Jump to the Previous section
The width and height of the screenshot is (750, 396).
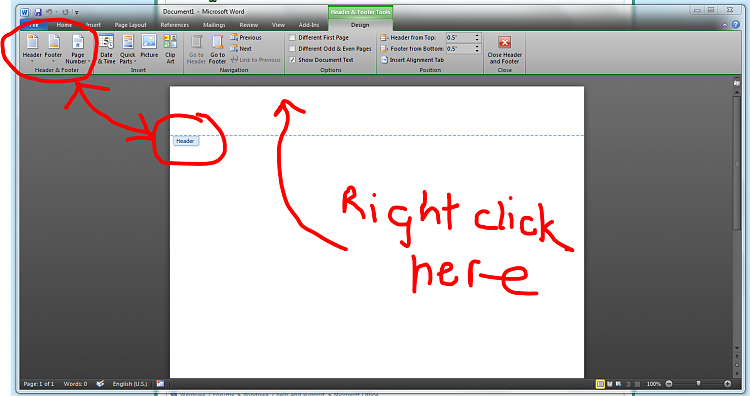tap(246, 37)
